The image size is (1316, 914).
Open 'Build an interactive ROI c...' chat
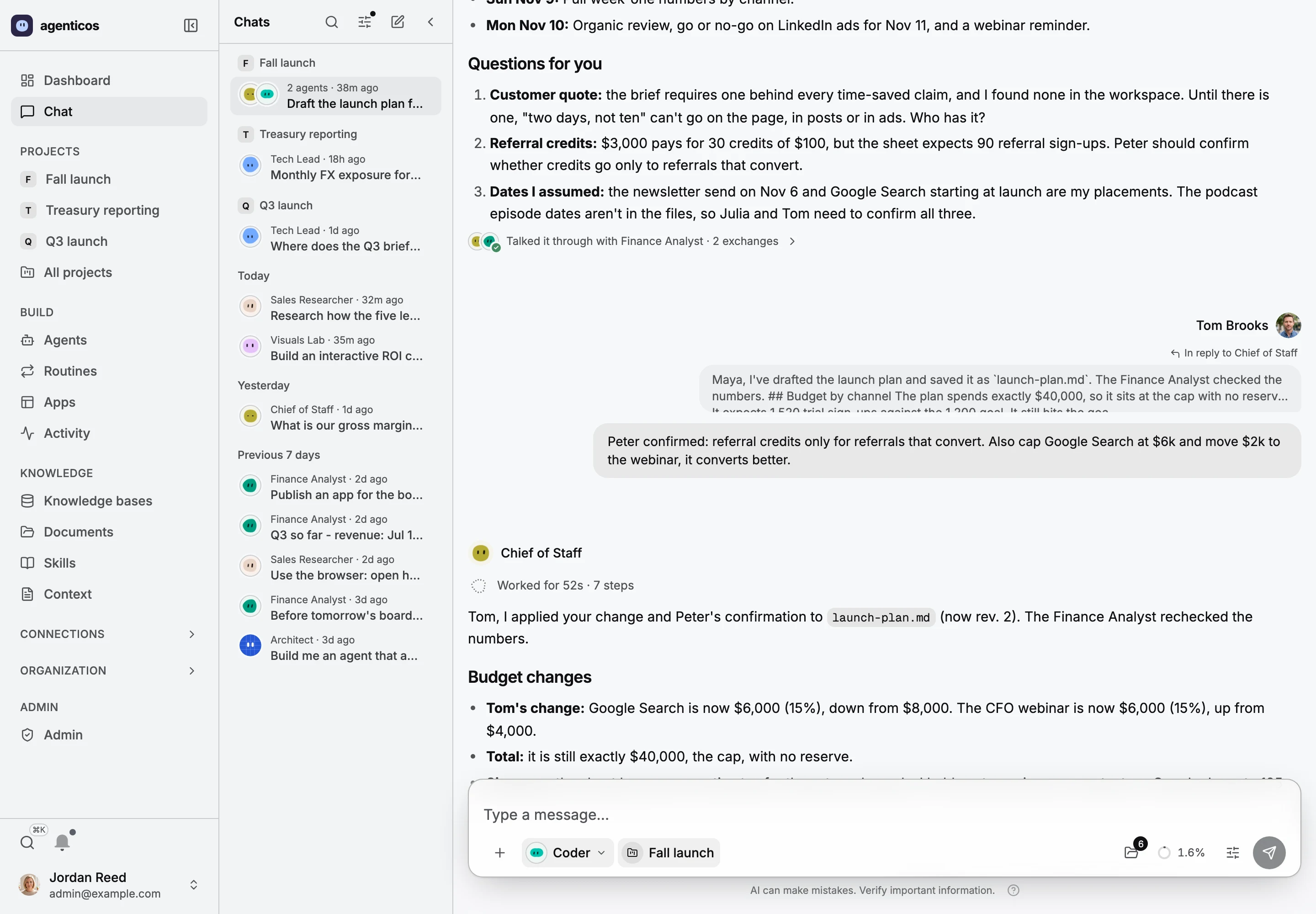335,348
